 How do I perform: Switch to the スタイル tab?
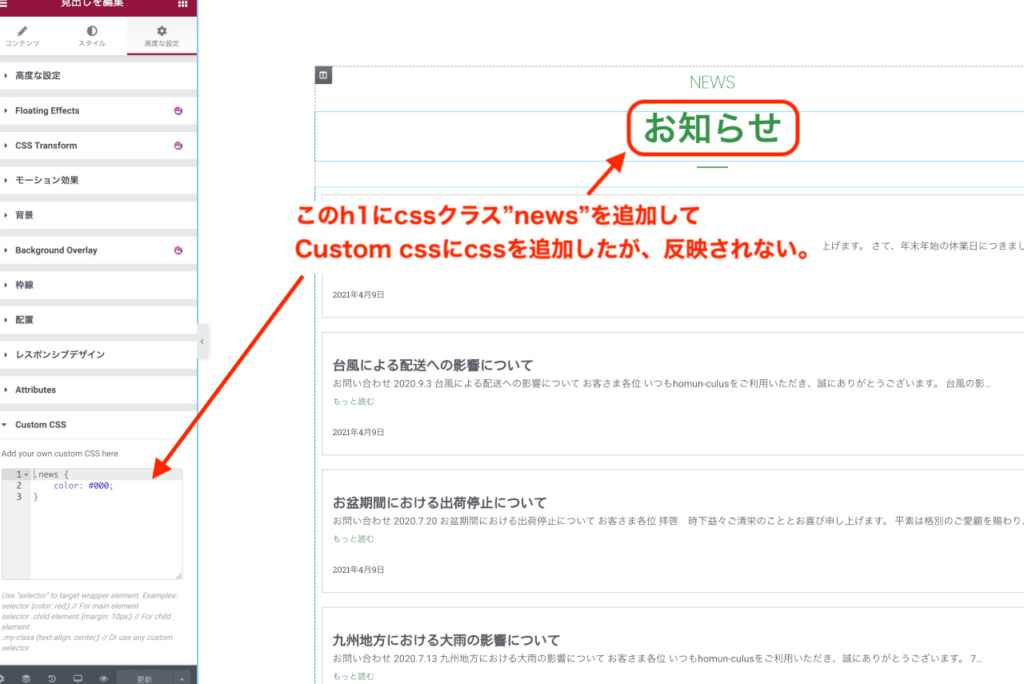(91, 37)
